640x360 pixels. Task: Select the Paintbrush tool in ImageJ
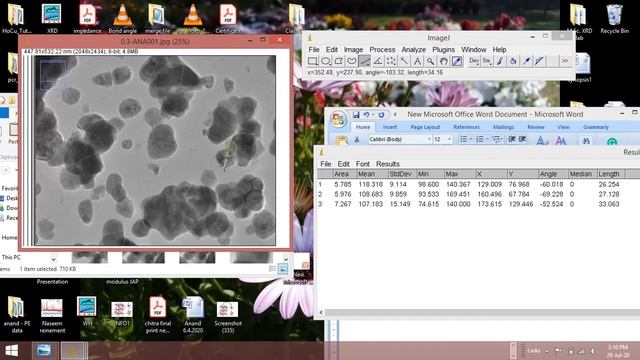(500, 61)
